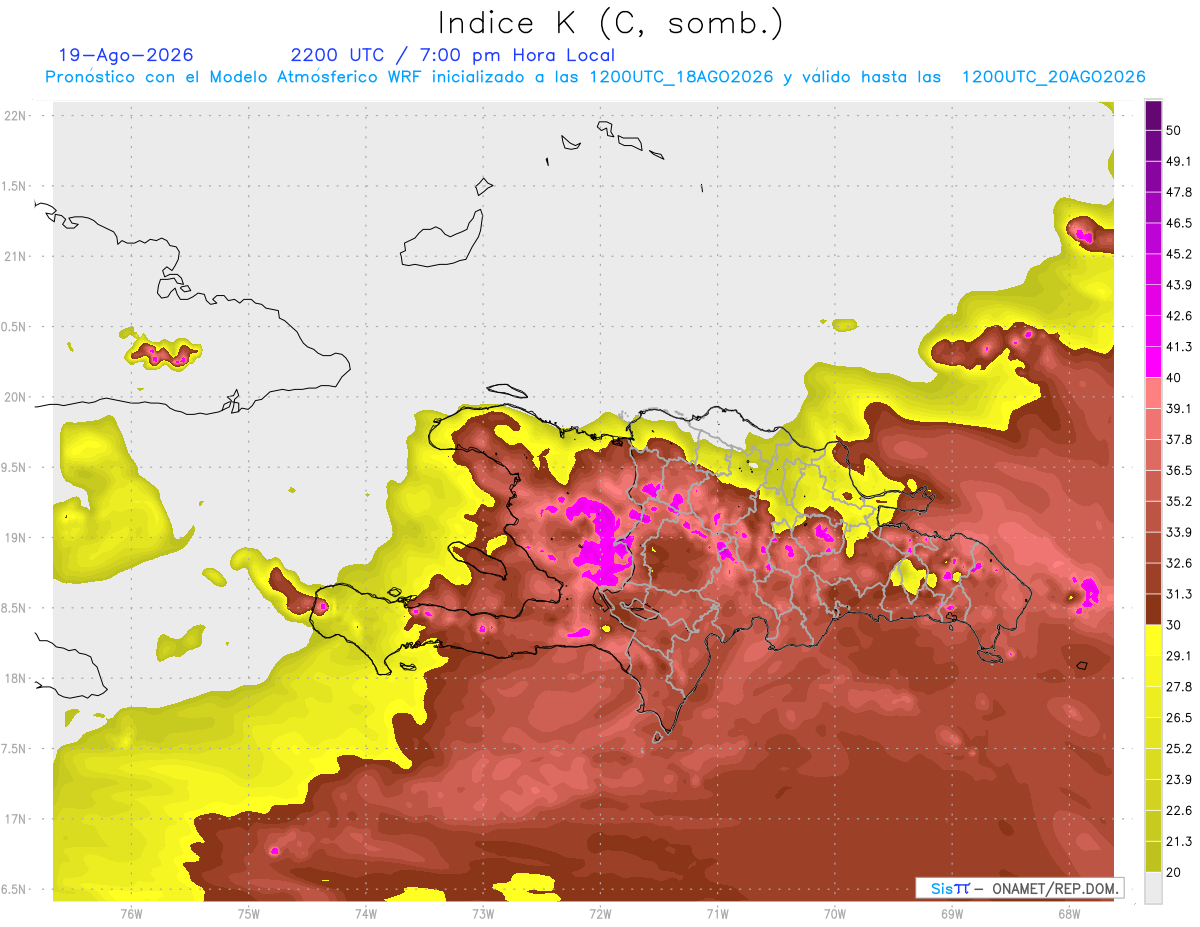Click the legend value "35.2"

pos(1178,501)
